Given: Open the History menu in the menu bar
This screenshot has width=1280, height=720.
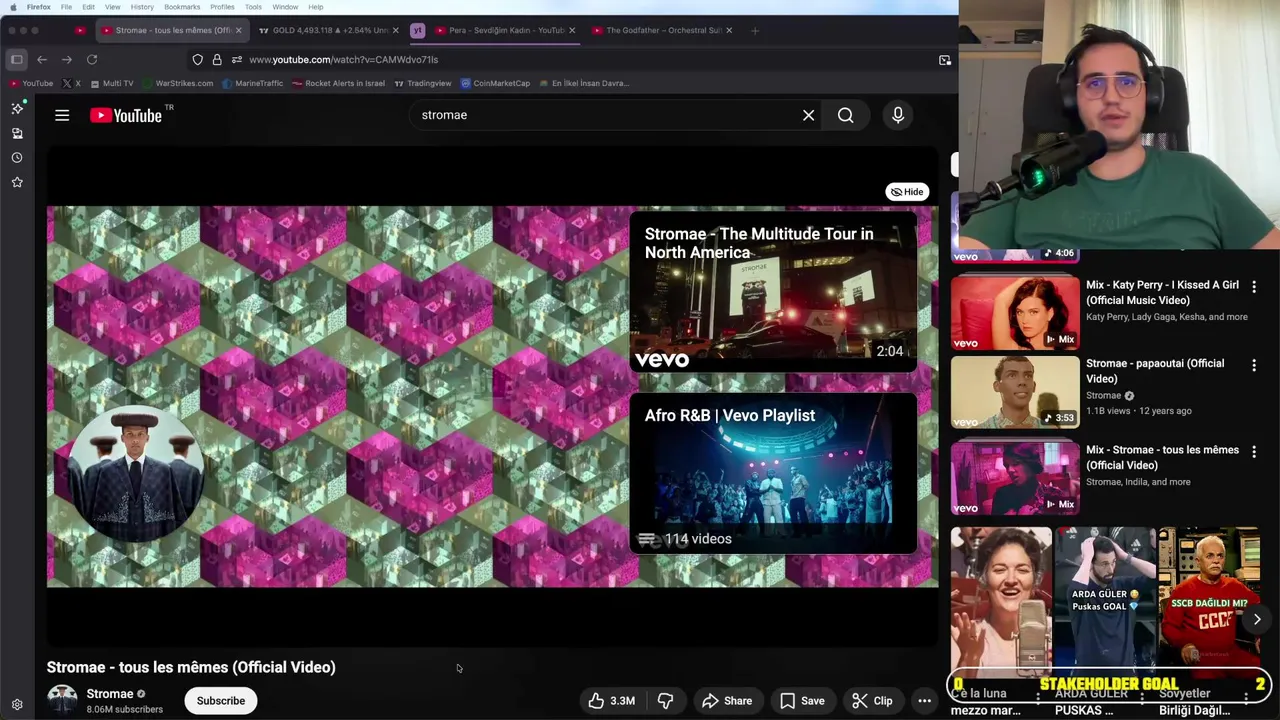Looking at the screenshot, I should 142,7.
